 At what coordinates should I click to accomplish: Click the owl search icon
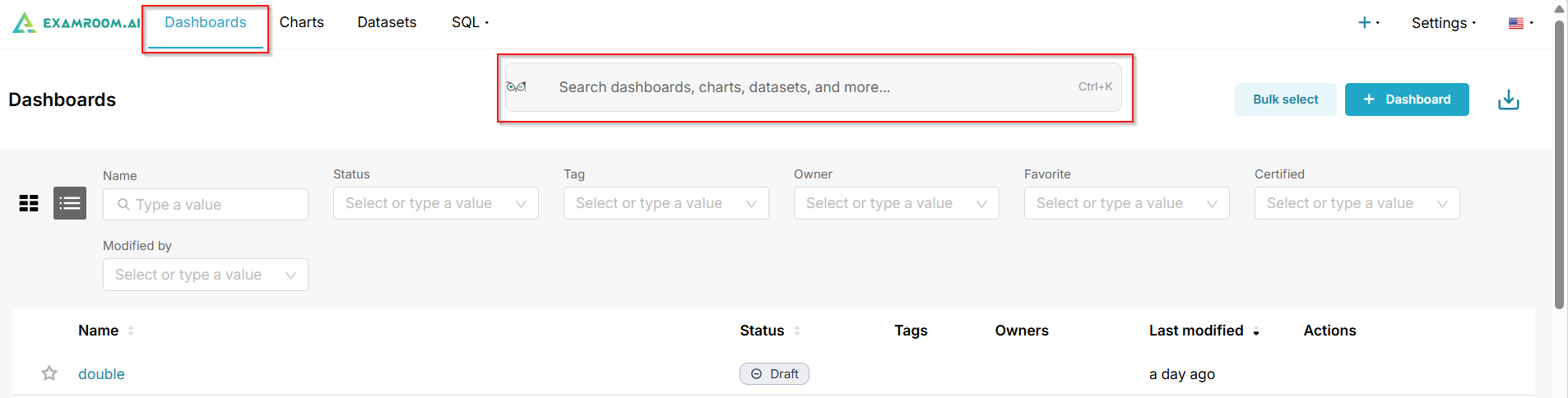point(517,87)
